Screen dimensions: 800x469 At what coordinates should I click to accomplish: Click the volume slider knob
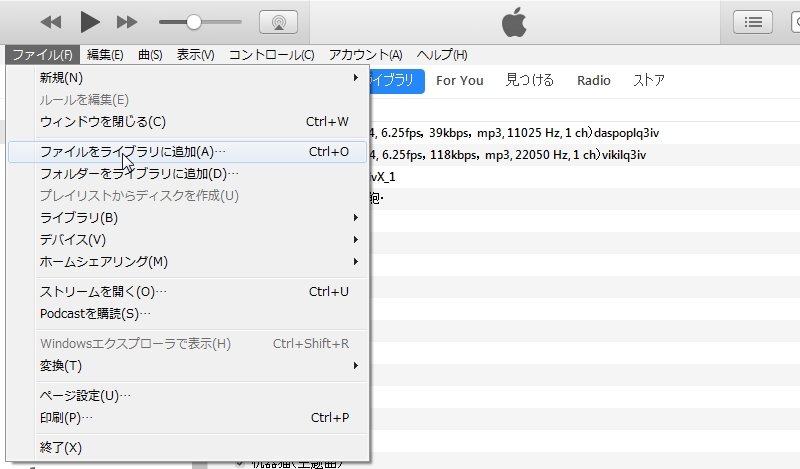pos(193,22)
